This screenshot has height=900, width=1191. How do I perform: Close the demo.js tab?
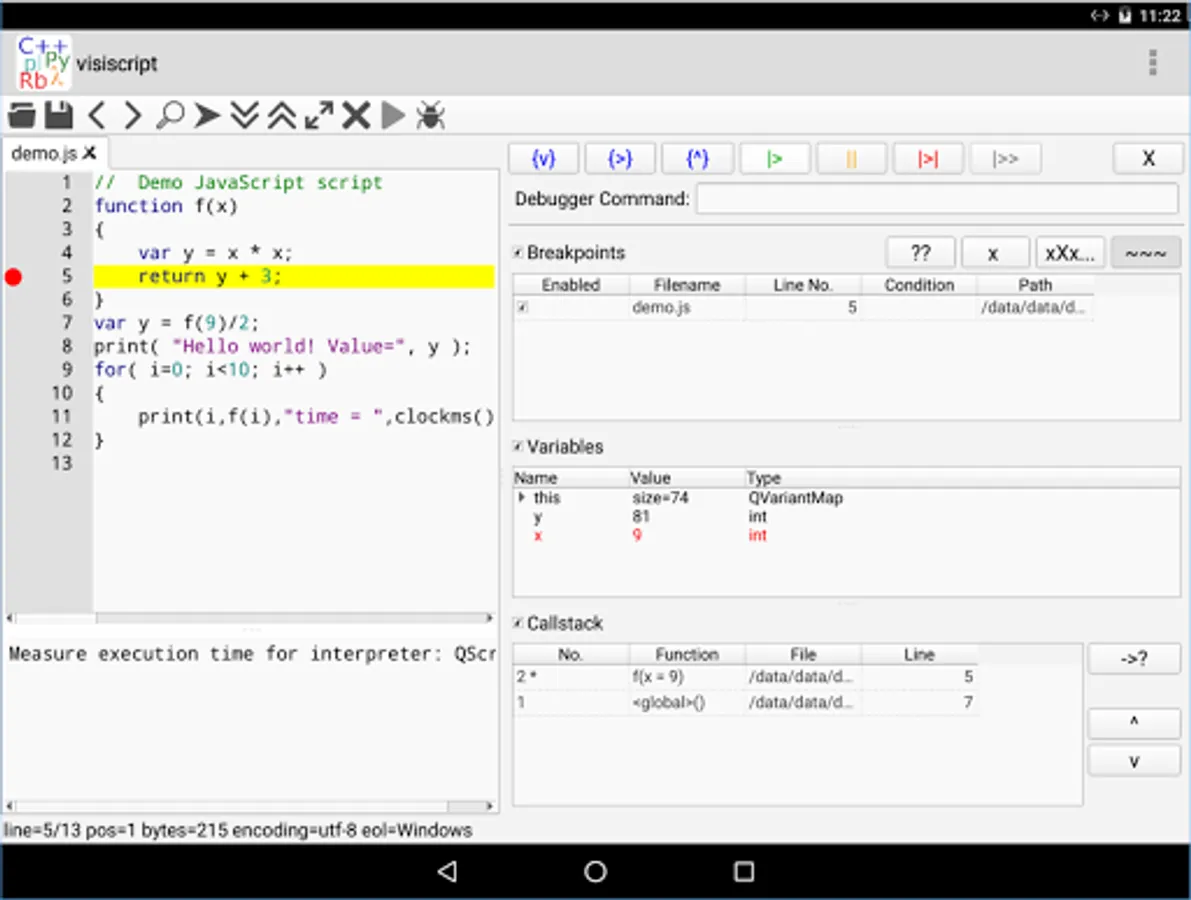pyautogui.click(x=89, y=153)
